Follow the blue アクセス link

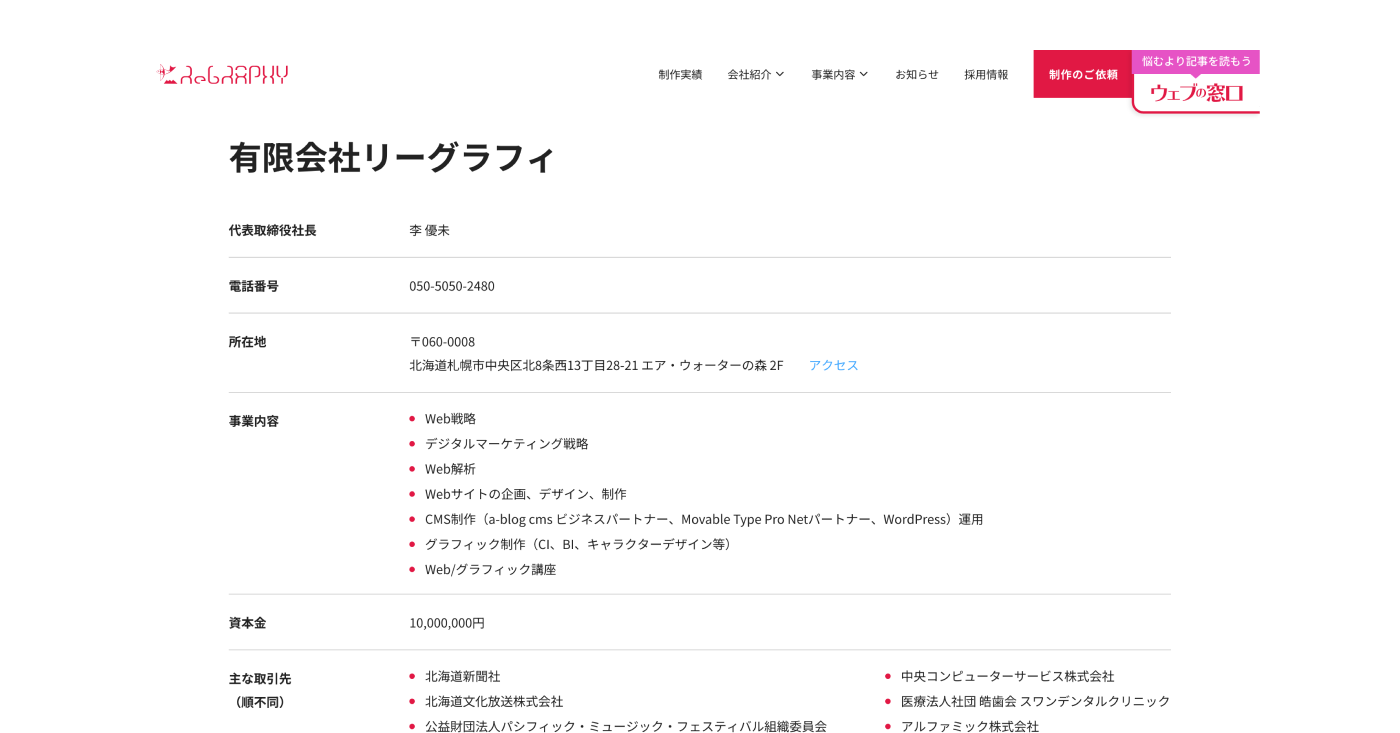pyautogui.click(x=833, y=366)
